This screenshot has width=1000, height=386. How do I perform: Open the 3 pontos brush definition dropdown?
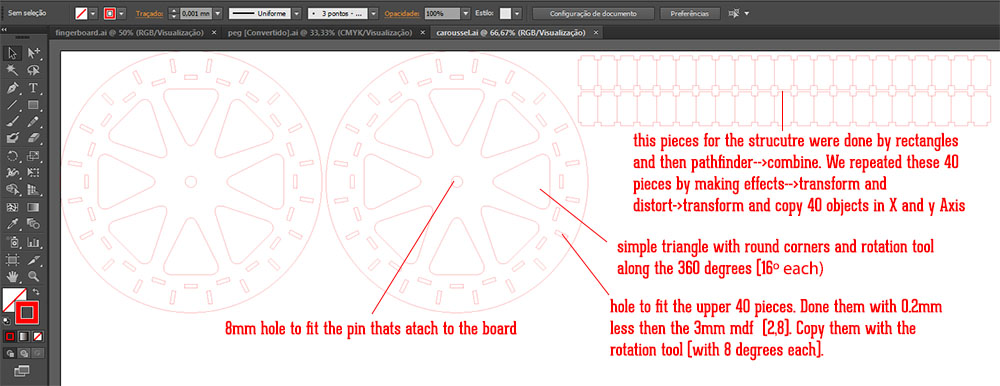point(374,13)
